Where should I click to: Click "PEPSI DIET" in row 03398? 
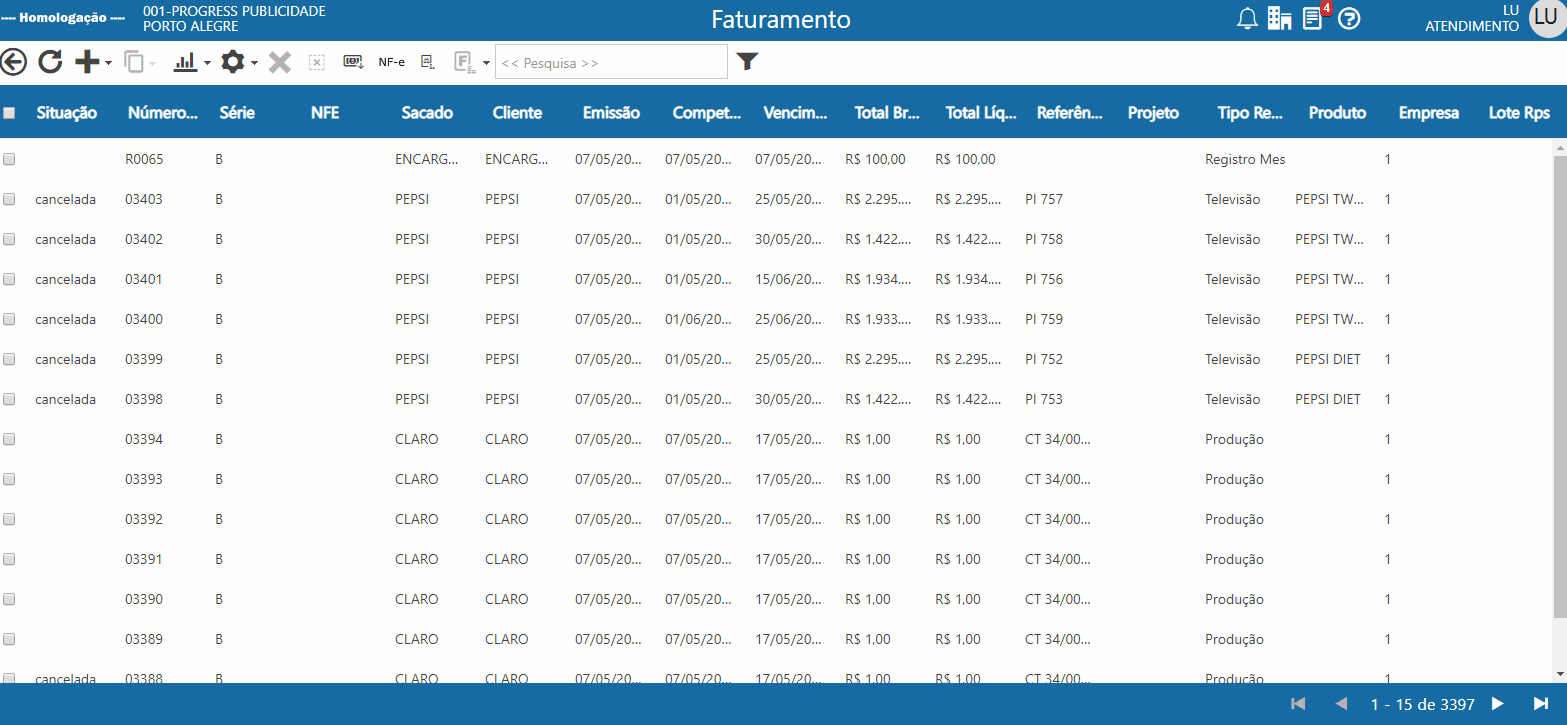pos(1328,399)
